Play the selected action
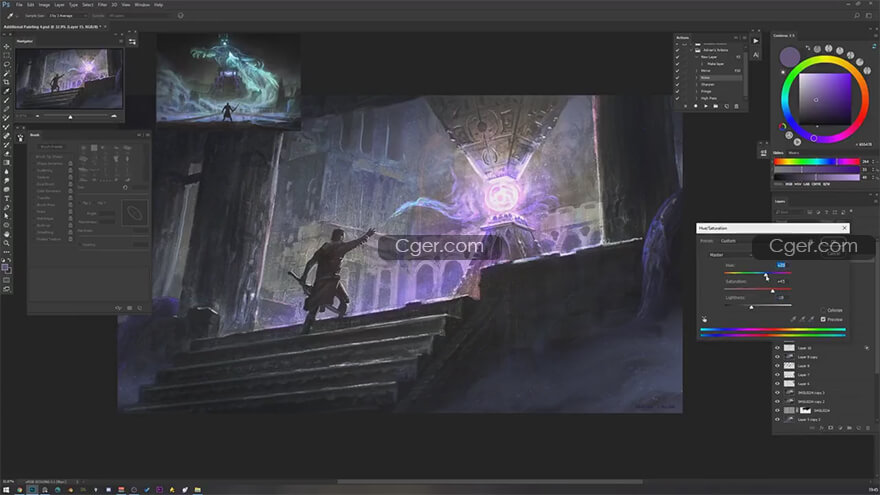This screenshot has width=880, height=495. pyautogui.click(x=705, y=106)
